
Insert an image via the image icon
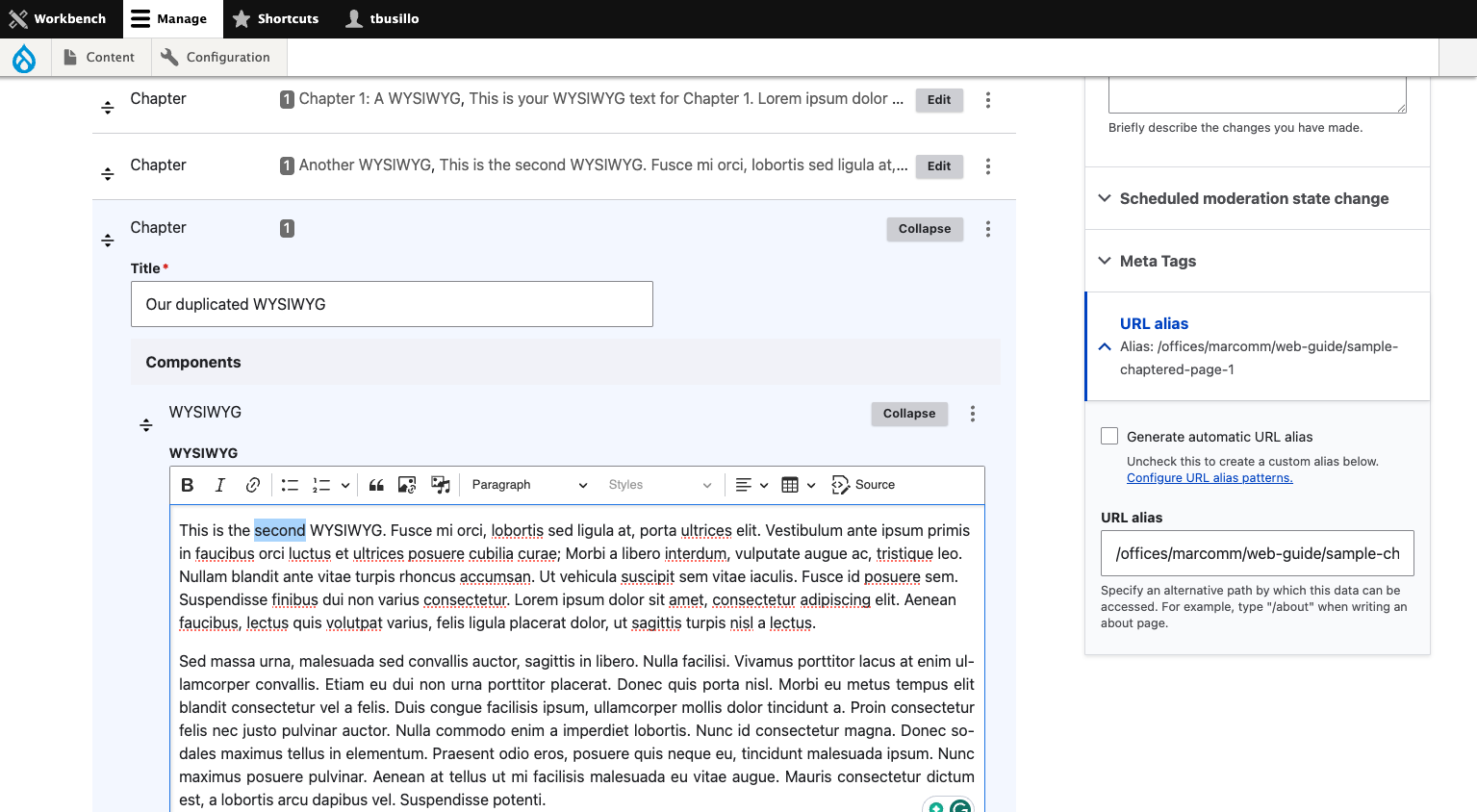tap(407, 485)
